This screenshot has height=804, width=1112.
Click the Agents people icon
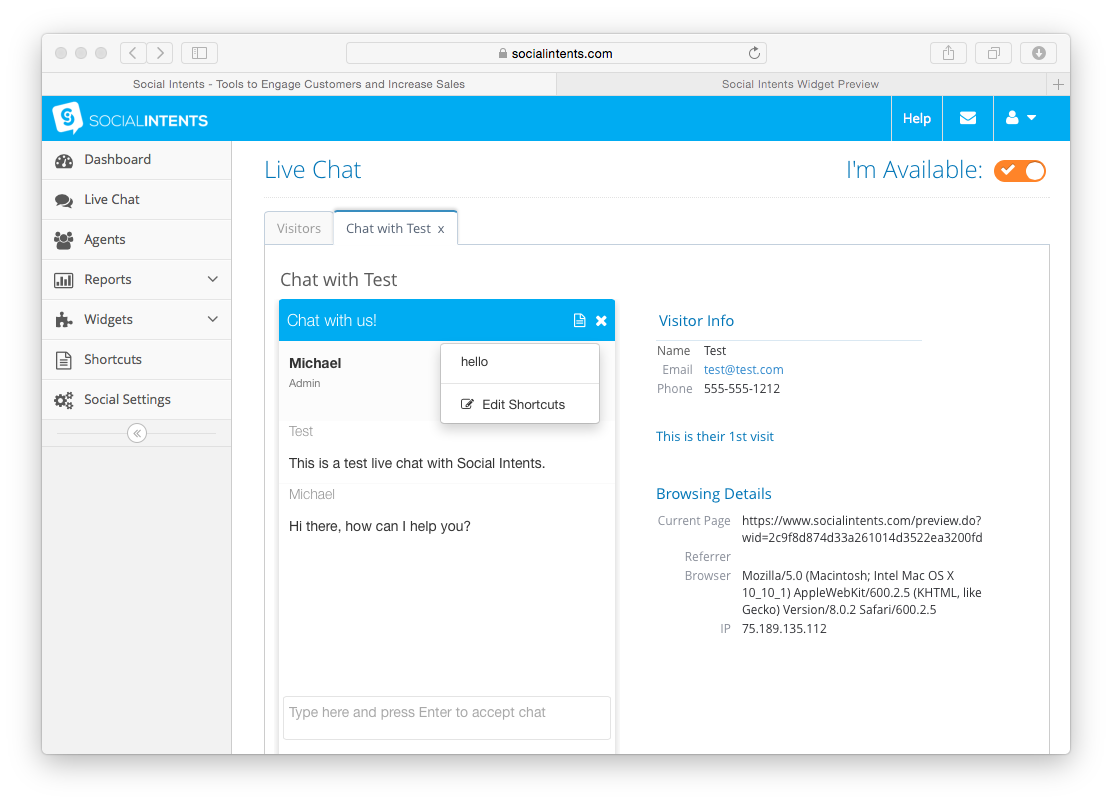point(64,240)
